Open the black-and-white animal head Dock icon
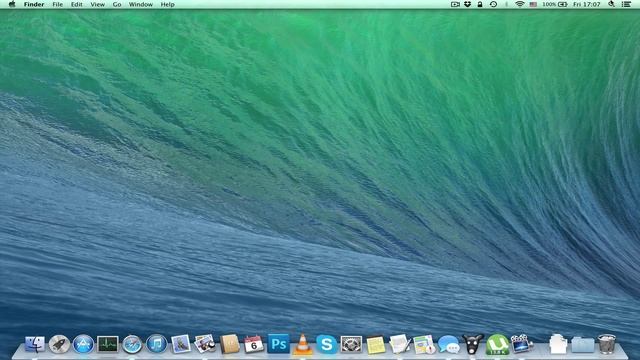 [x=473, y=344]
